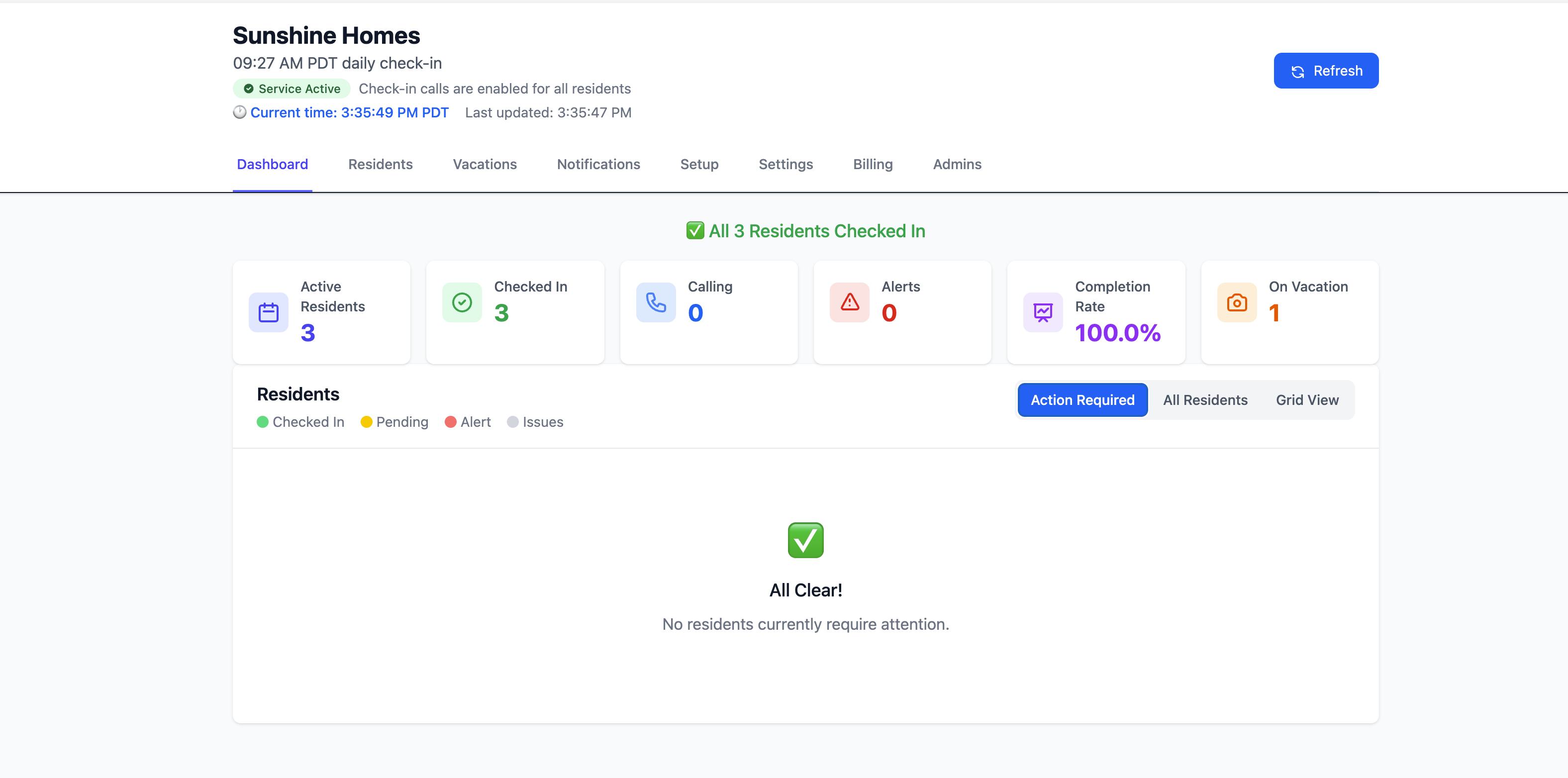Click the calendar icon for Active Residents
The width and height of the screenshot is (1568, 778).
point(269,312)
